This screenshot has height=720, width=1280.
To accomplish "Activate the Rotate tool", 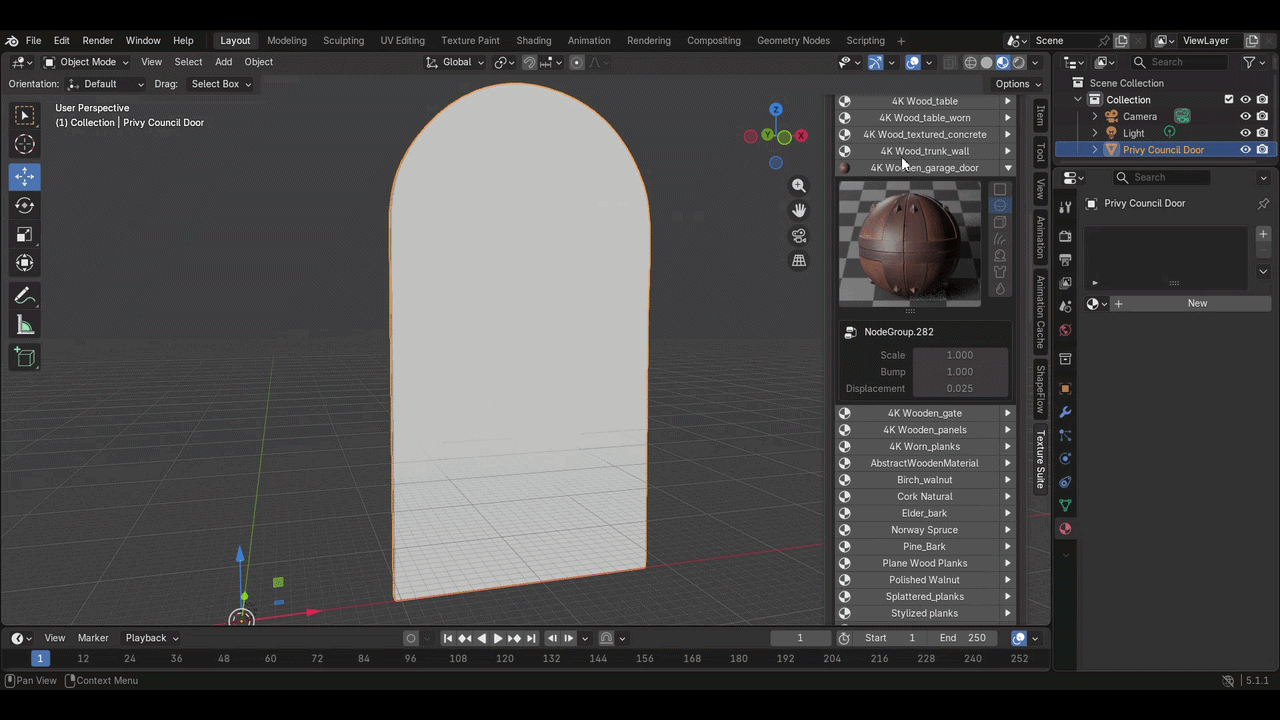I will [x=25, y=206].
